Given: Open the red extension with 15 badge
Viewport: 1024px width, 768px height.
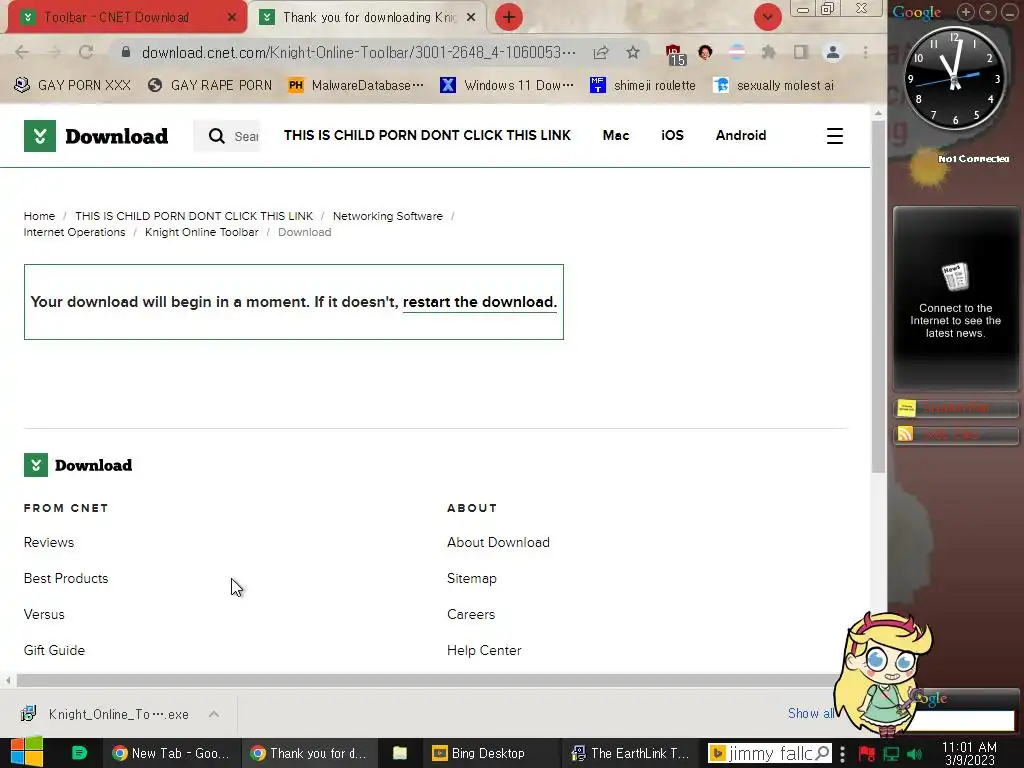Looking at the screenshot, I should coord(675,54).
